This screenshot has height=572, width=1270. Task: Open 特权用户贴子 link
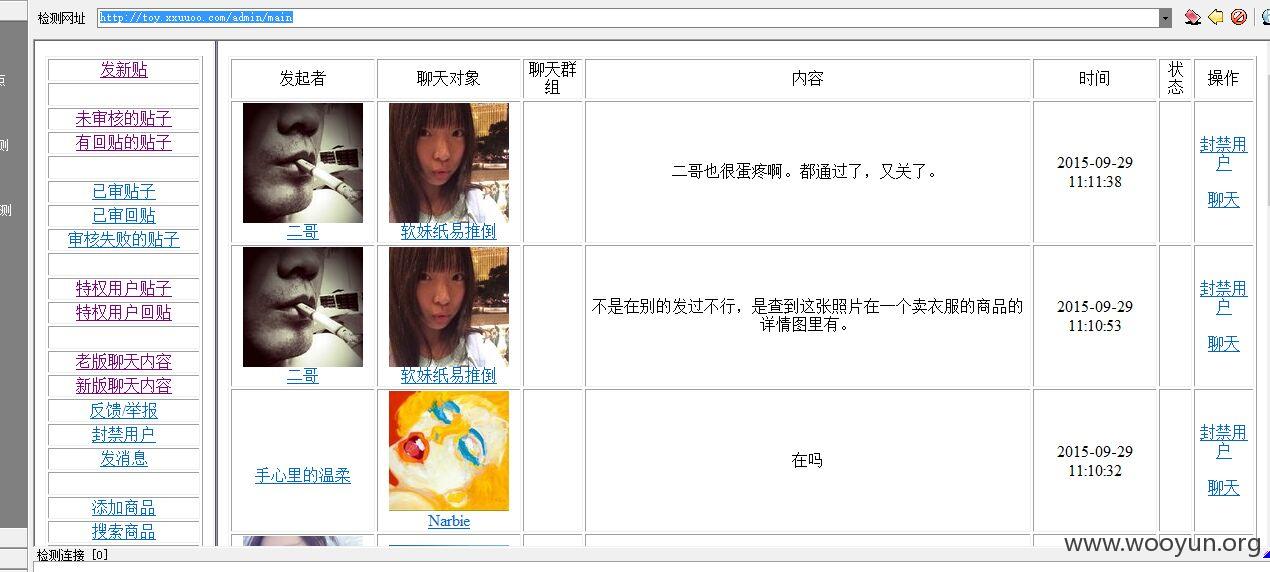pyautogui.click(x=124, y=289)
